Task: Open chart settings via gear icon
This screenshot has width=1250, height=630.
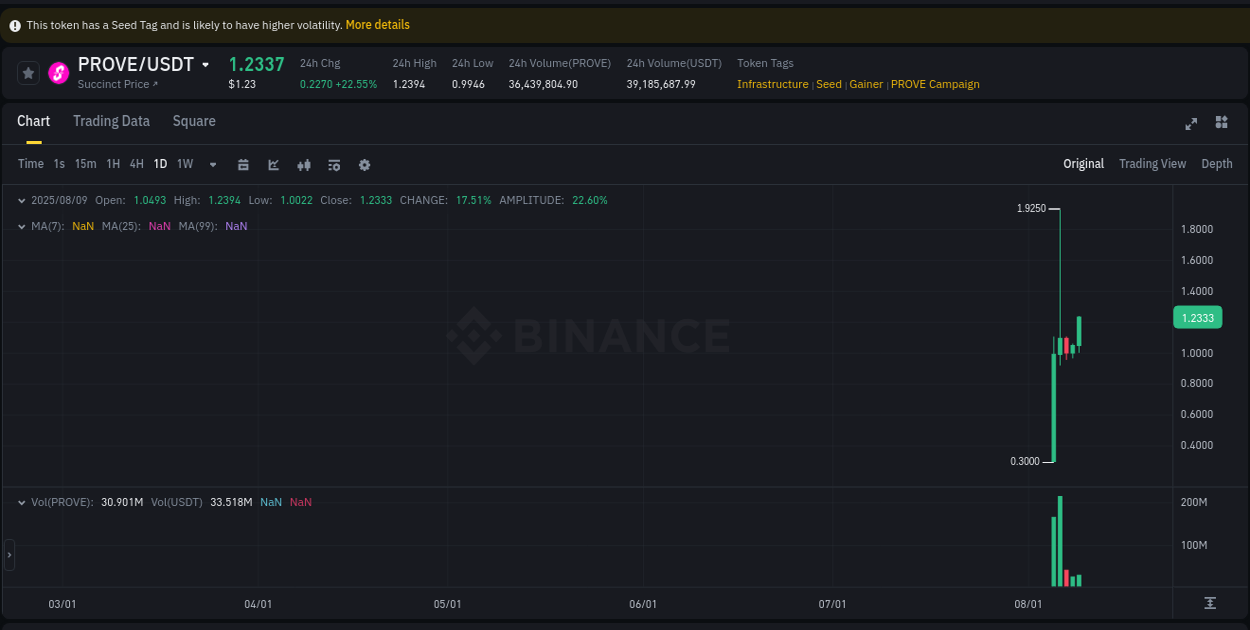Action: pyautogui.click(x=364, y=164)
